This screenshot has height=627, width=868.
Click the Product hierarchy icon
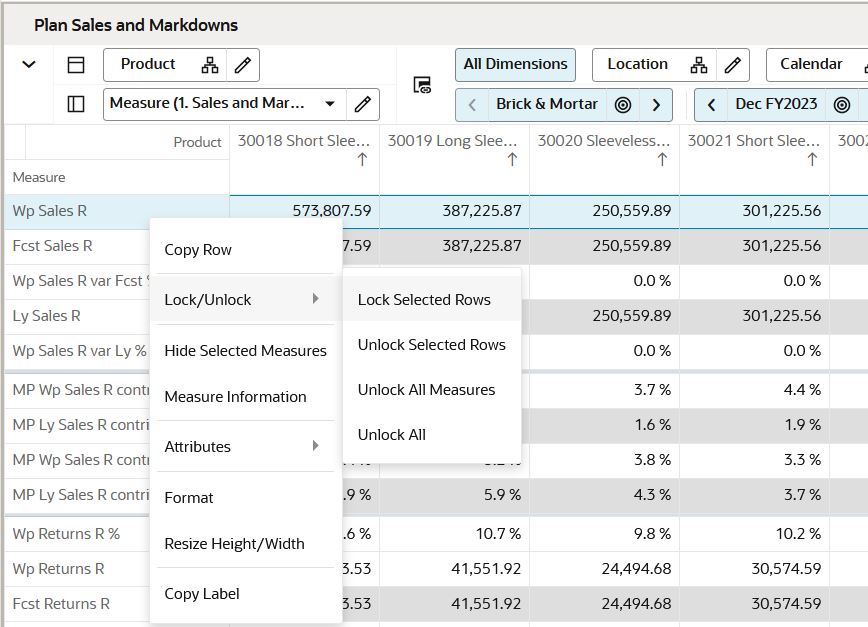[210, 65]
